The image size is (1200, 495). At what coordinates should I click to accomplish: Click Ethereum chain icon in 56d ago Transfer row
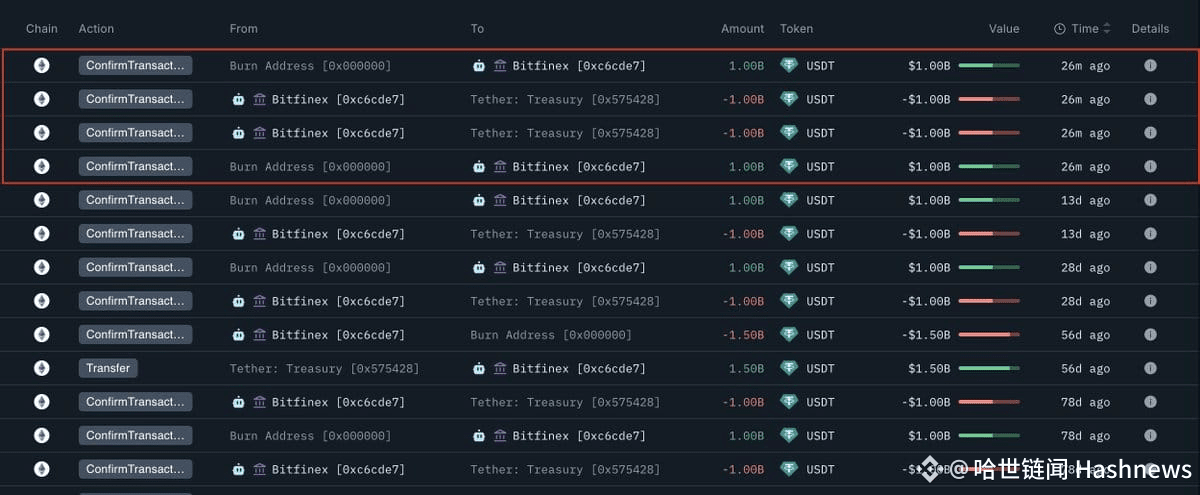point(42,368)
